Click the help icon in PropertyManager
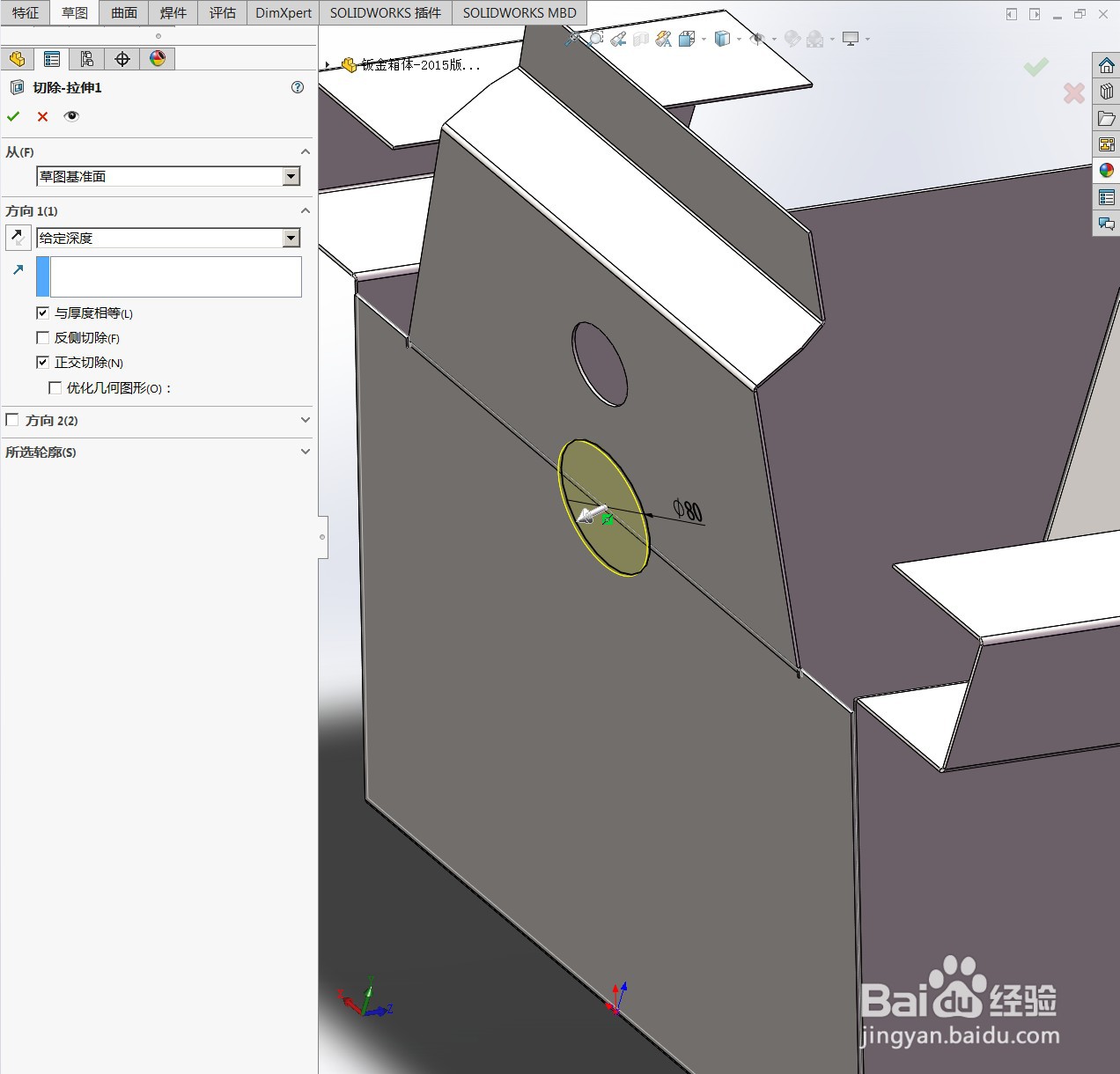Viewport: 1120px width, 1074px height. pos(298,87)
